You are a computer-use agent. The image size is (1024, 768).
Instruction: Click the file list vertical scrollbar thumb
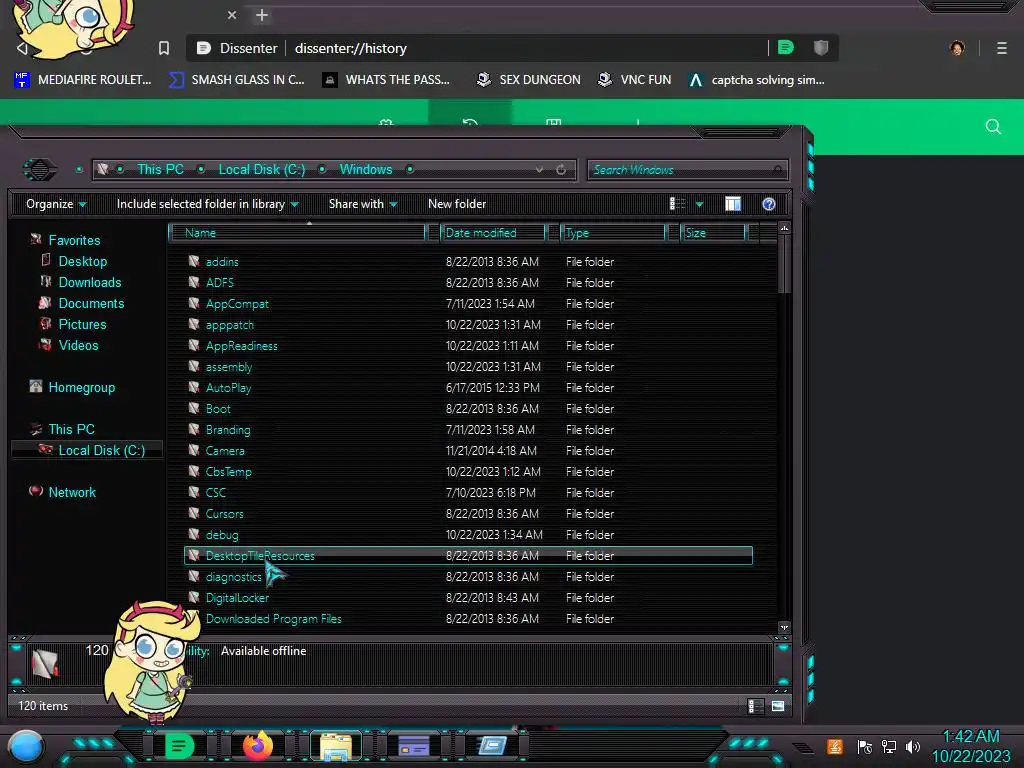pyautogui.click(x=784, y=264)
